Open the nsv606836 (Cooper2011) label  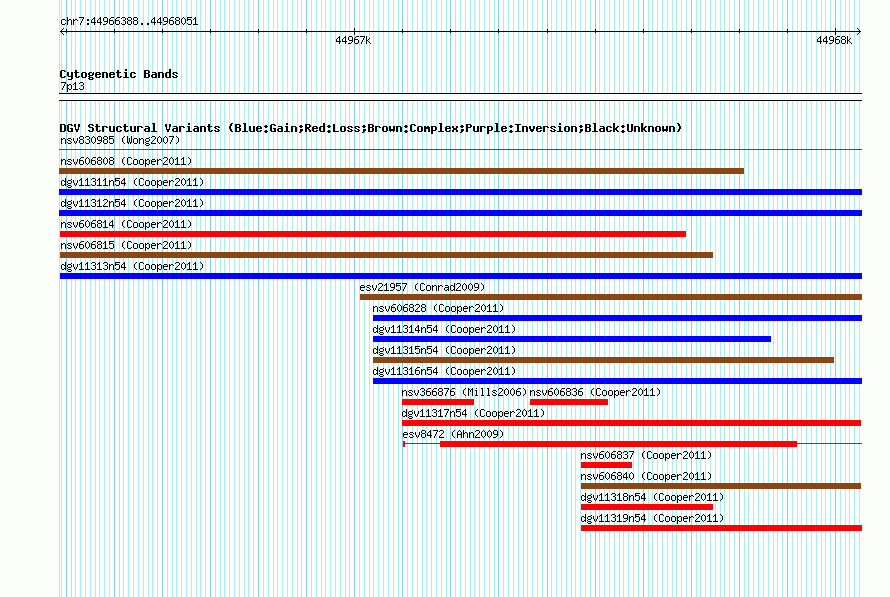point(595,392)
